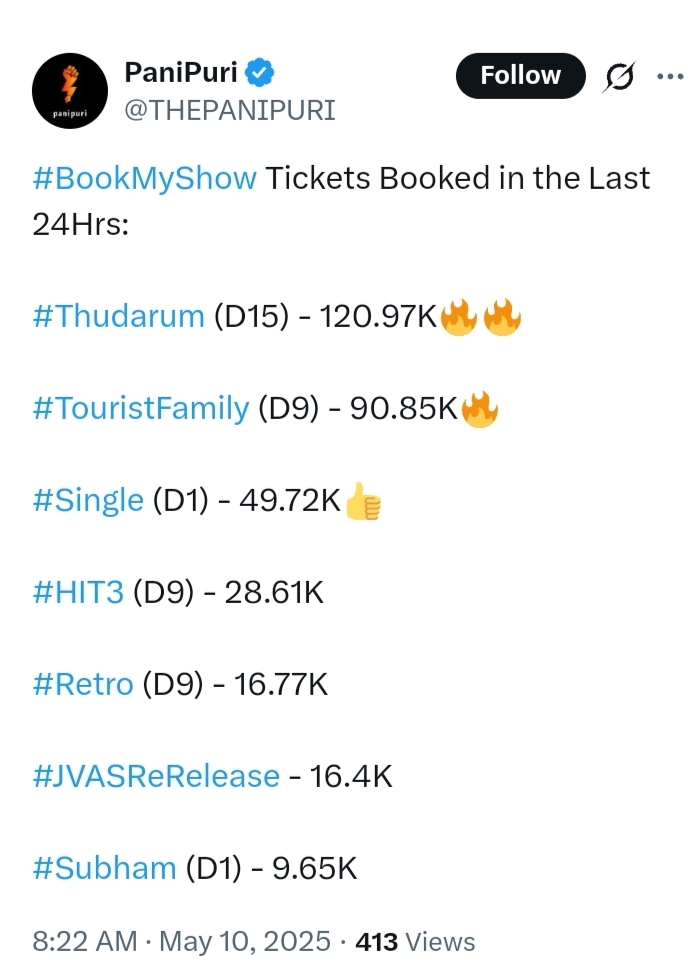The image size is (691, 965).
Task: Follow the PaniPuri account
Action: point(521,76)
